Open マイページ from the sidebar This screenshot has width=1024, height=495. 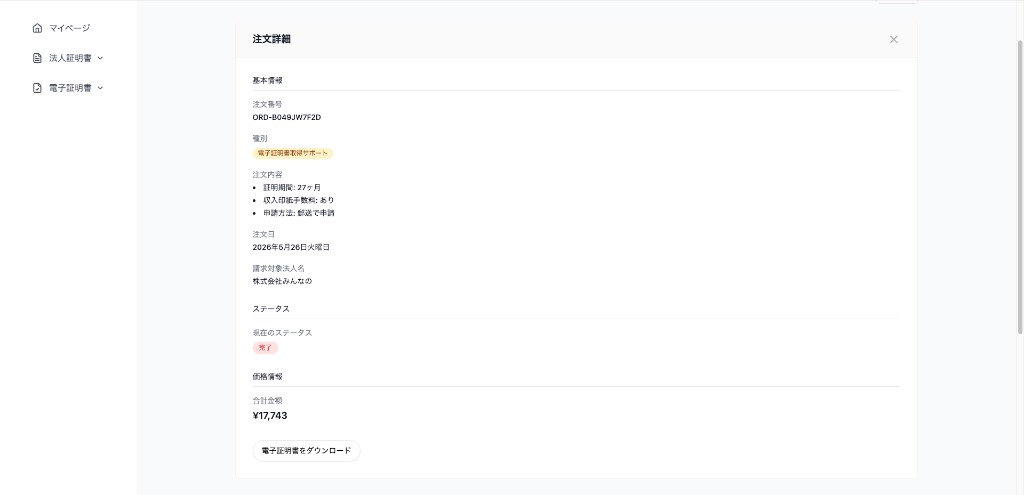70,28
